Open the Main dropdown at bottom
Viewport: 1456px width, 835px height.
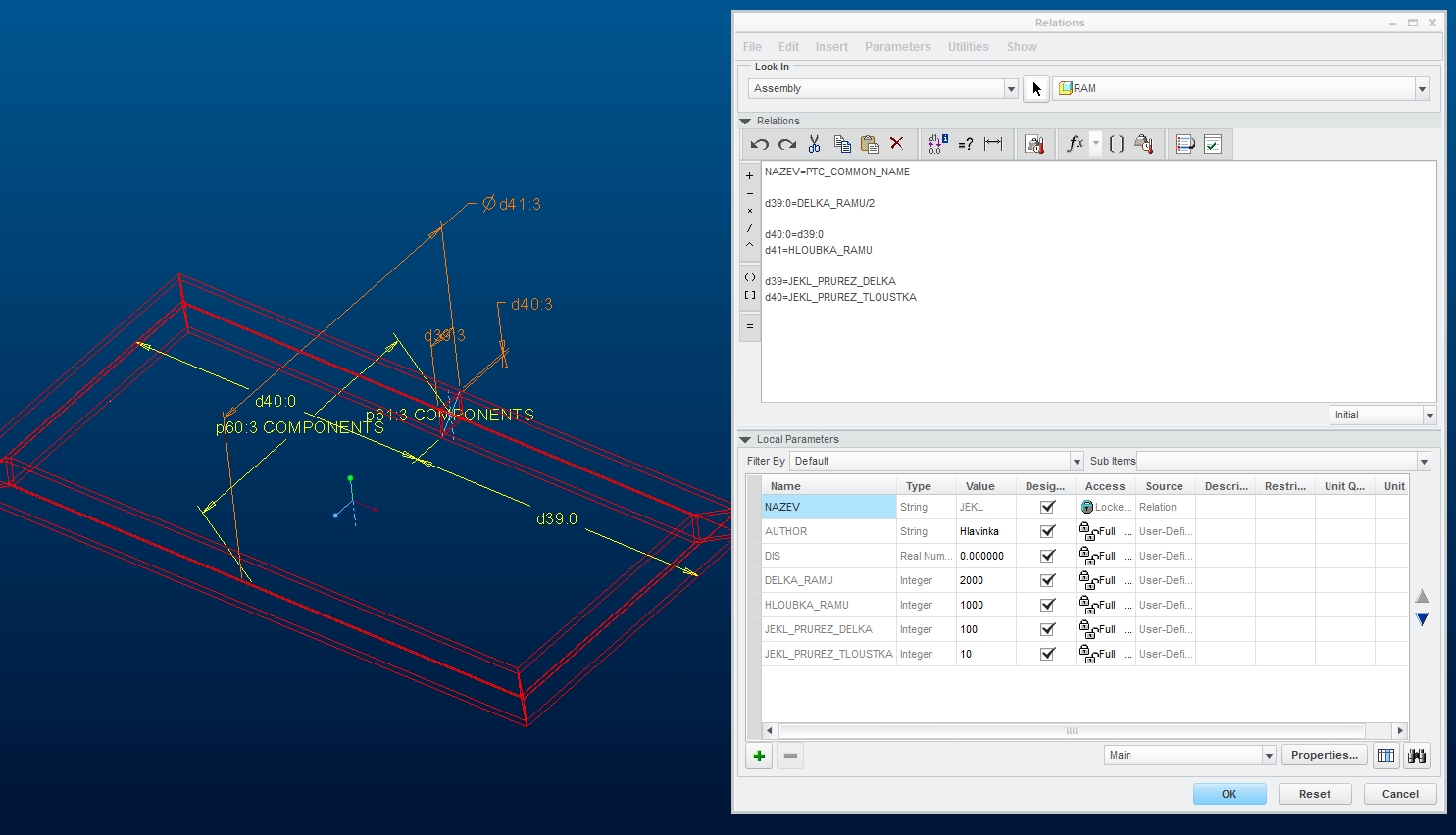pyautogui.click(x=1269, y=756)
